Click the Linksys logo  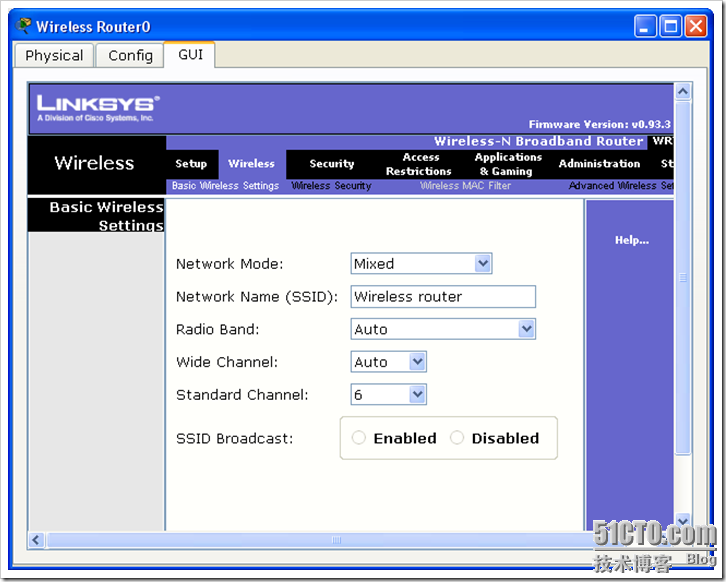pos(98,108)
